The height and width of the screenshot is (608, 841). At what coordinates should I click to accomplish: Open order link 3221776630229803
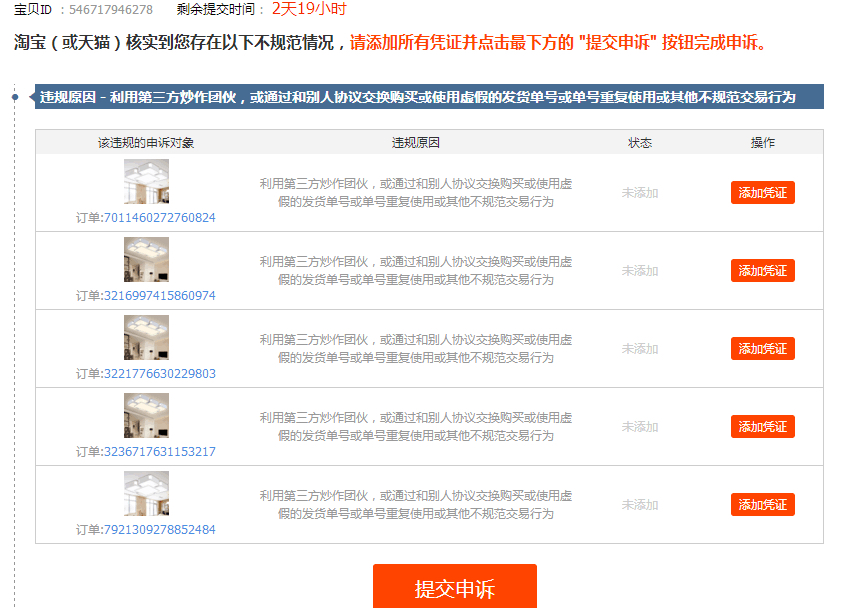(159, 374)
